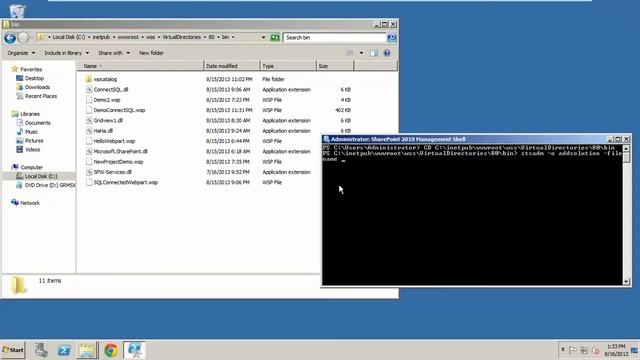Click wwwroot in the address breadcrumb

coord(128,37)
